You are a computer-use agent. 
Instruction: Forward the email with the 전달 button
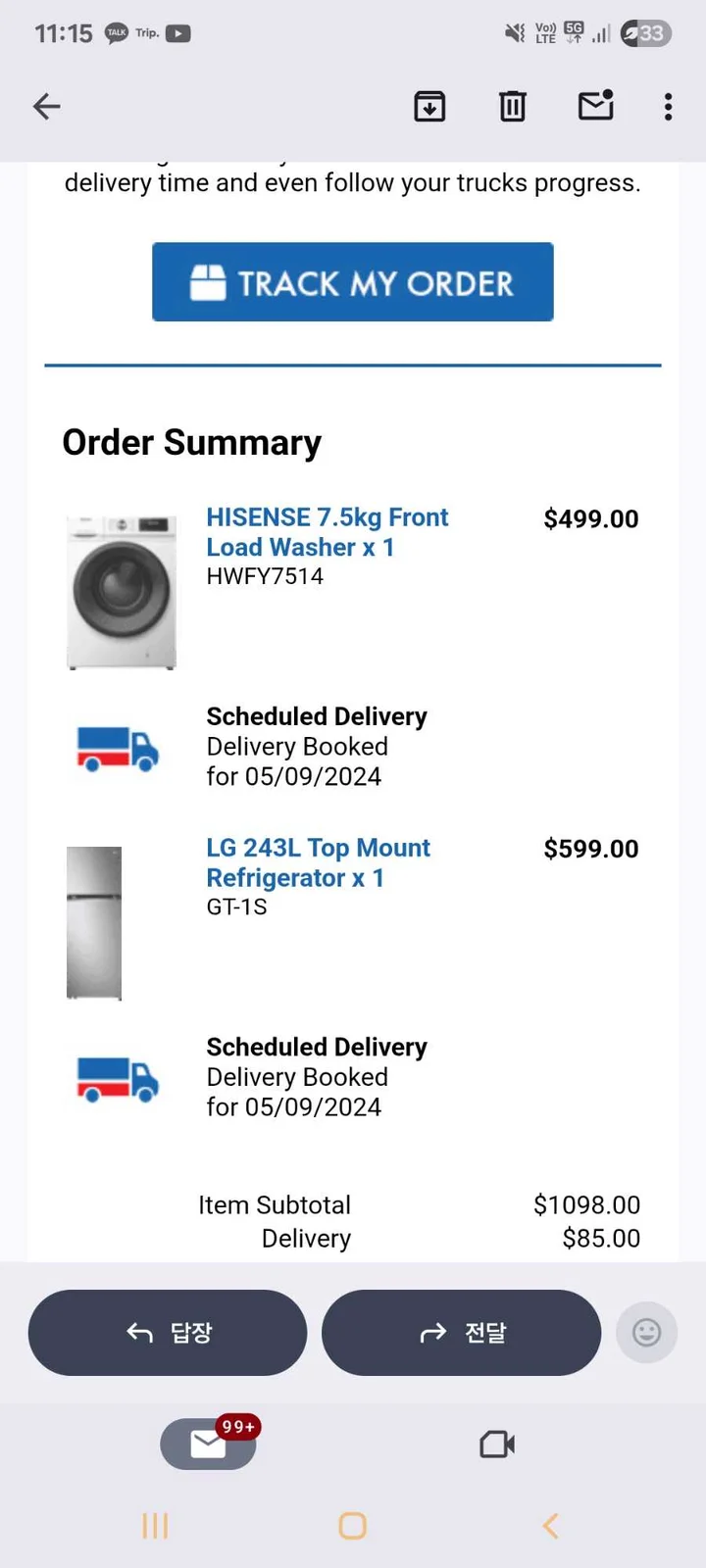pos(461,1333)
